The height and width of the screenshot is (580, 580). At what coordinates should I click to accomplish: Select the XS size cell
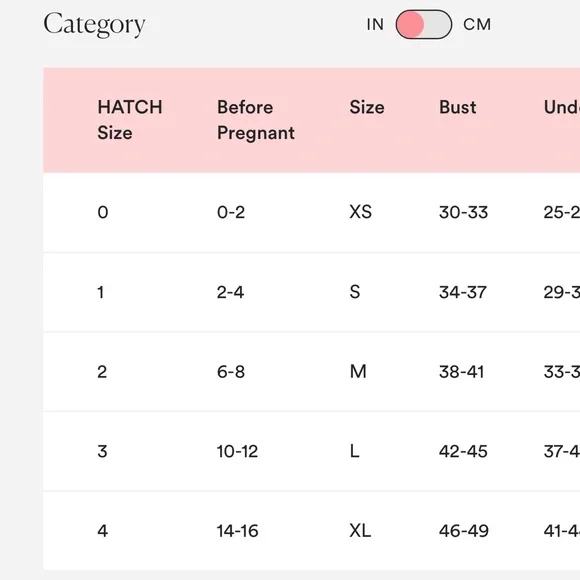361,212
